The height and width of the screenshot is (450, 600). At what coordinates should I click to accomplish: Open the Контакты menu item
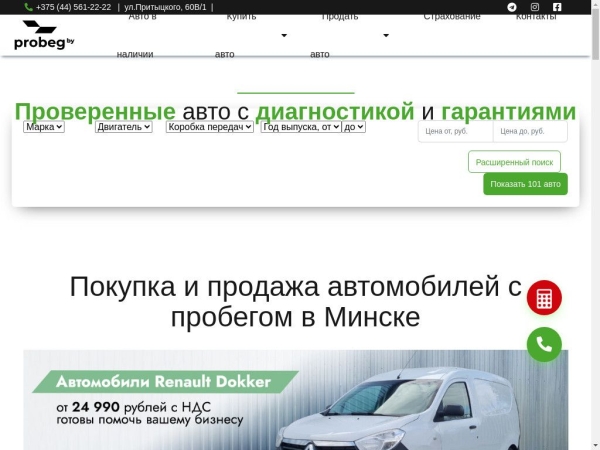(536, 16)
